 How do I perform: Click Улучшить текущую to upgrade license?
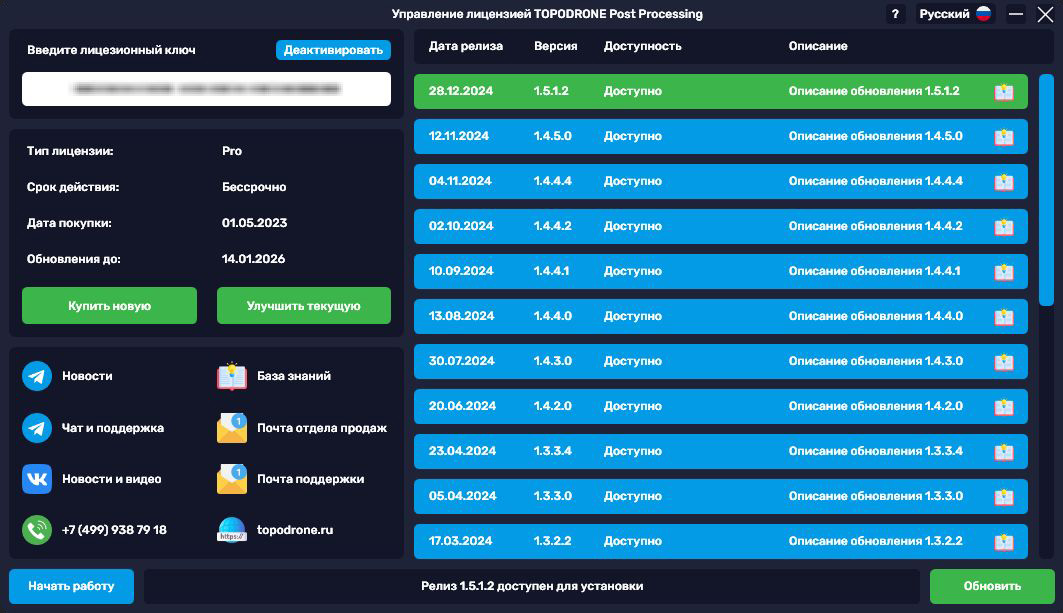coord(303,305)
